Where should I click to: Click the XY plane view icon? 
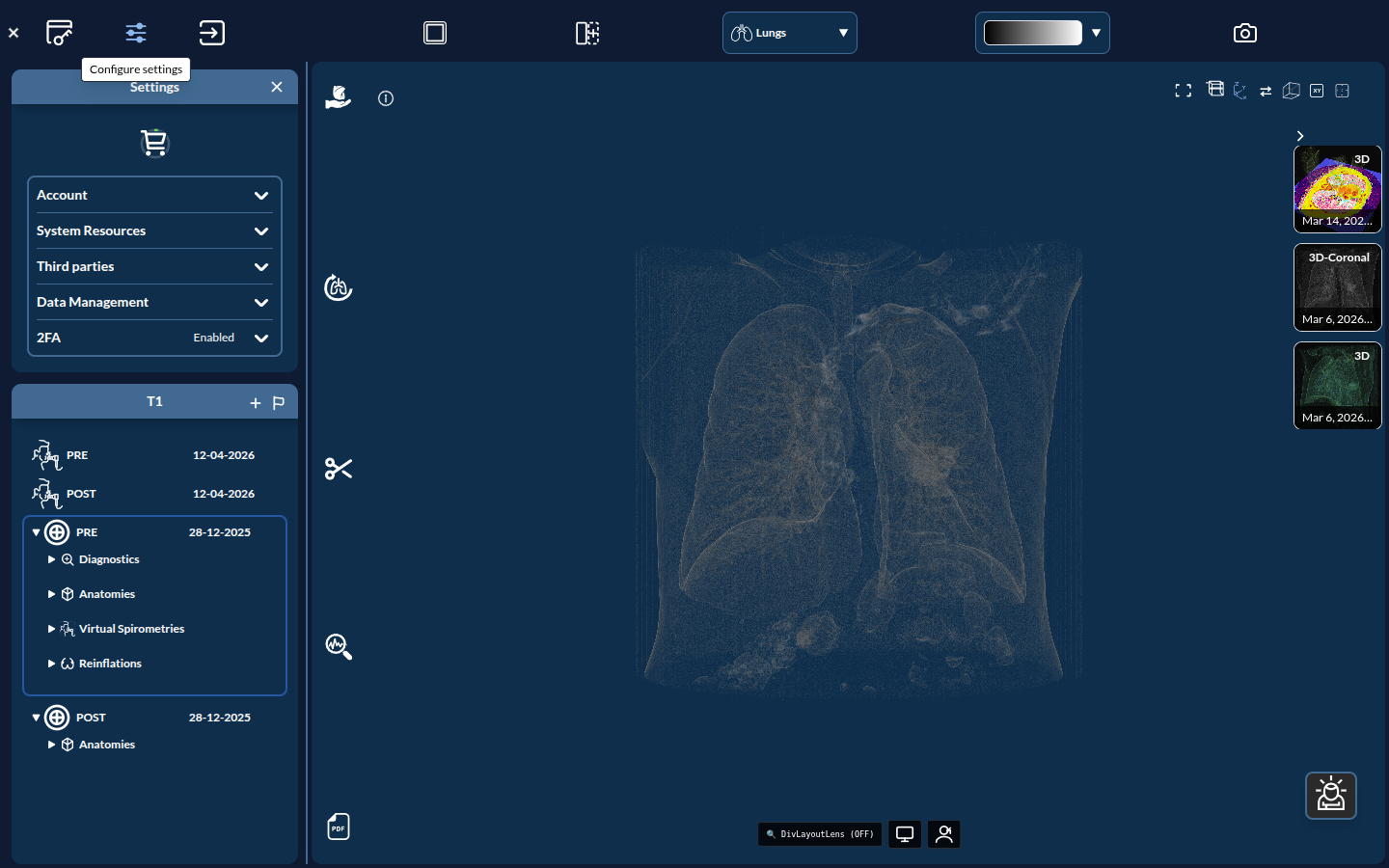point(1317,91)
